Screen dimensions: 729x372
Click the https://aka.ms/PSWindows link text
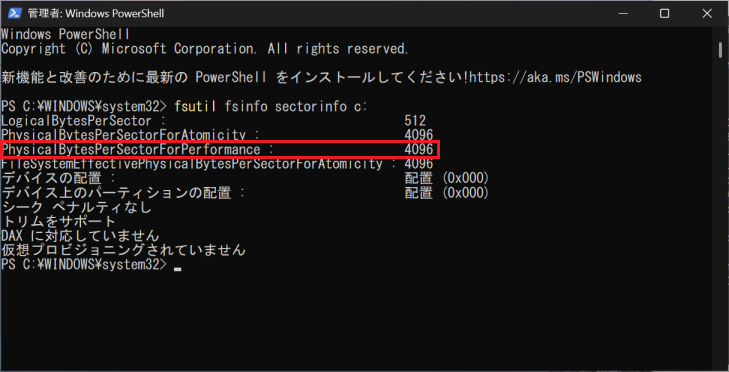pos(555,77)
